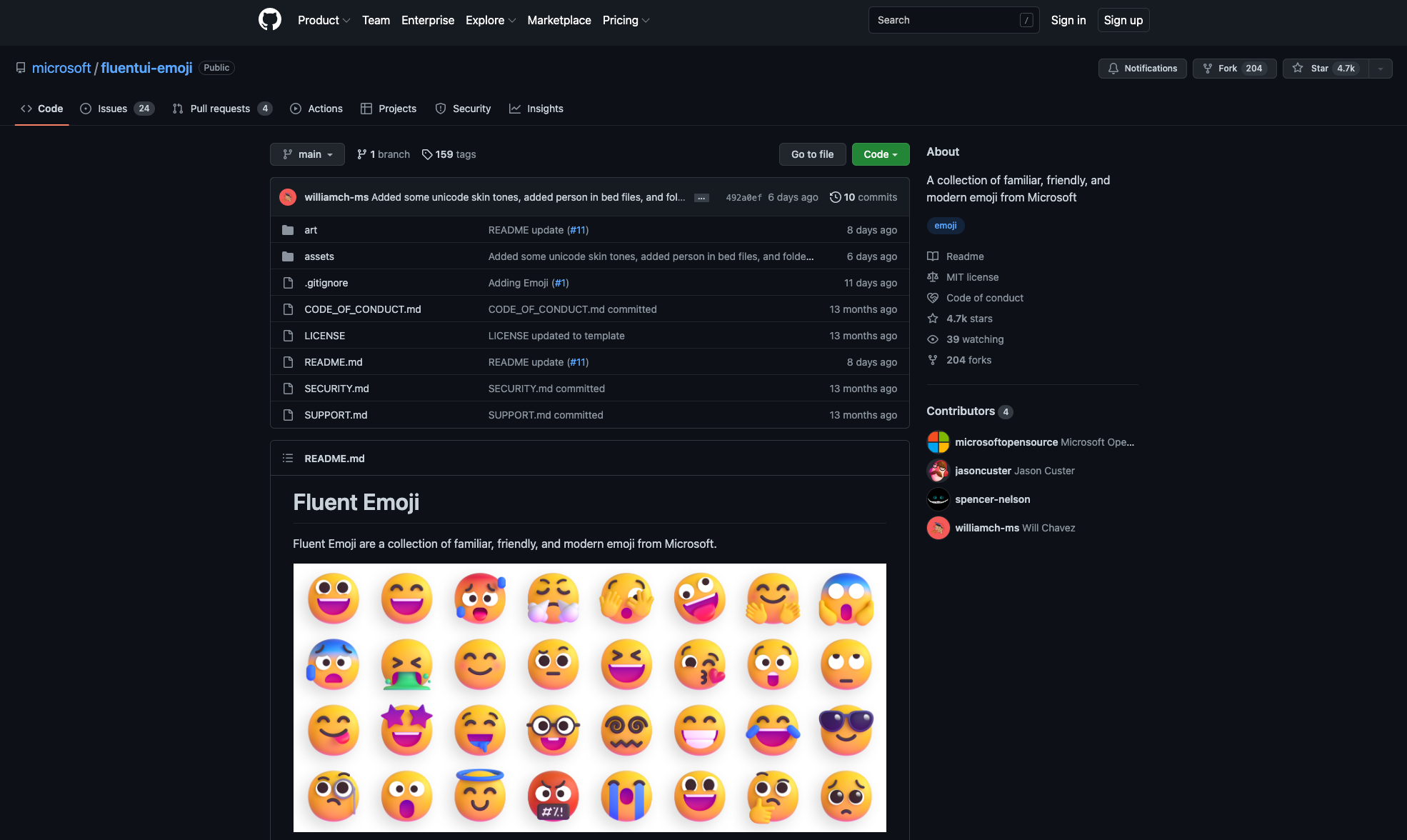This screenshot has width=1407, height=840.
Task: Open the main branch selector dropdown
Action: (x=307, y=154)
